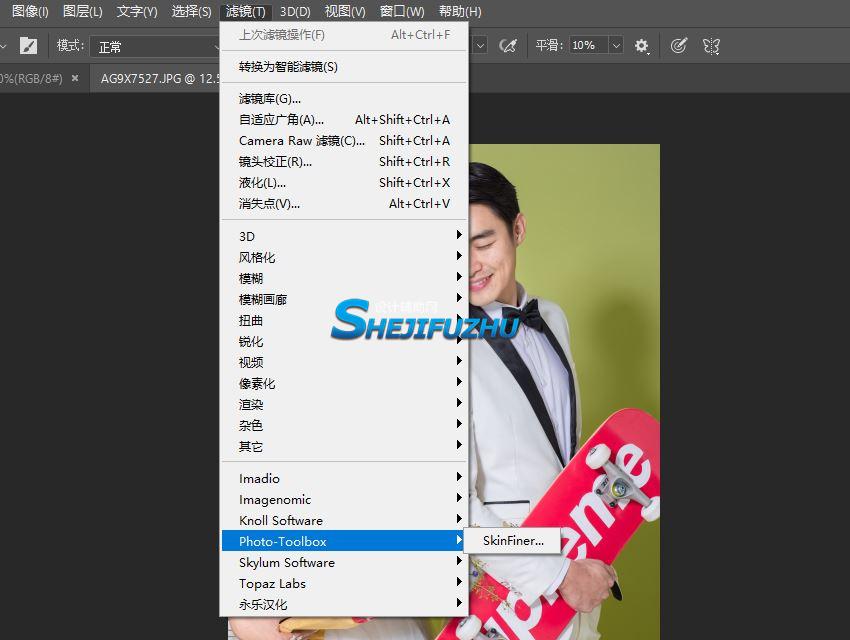
Task: Launch SkinFiner... from the submenu
Action: (512, 540)
